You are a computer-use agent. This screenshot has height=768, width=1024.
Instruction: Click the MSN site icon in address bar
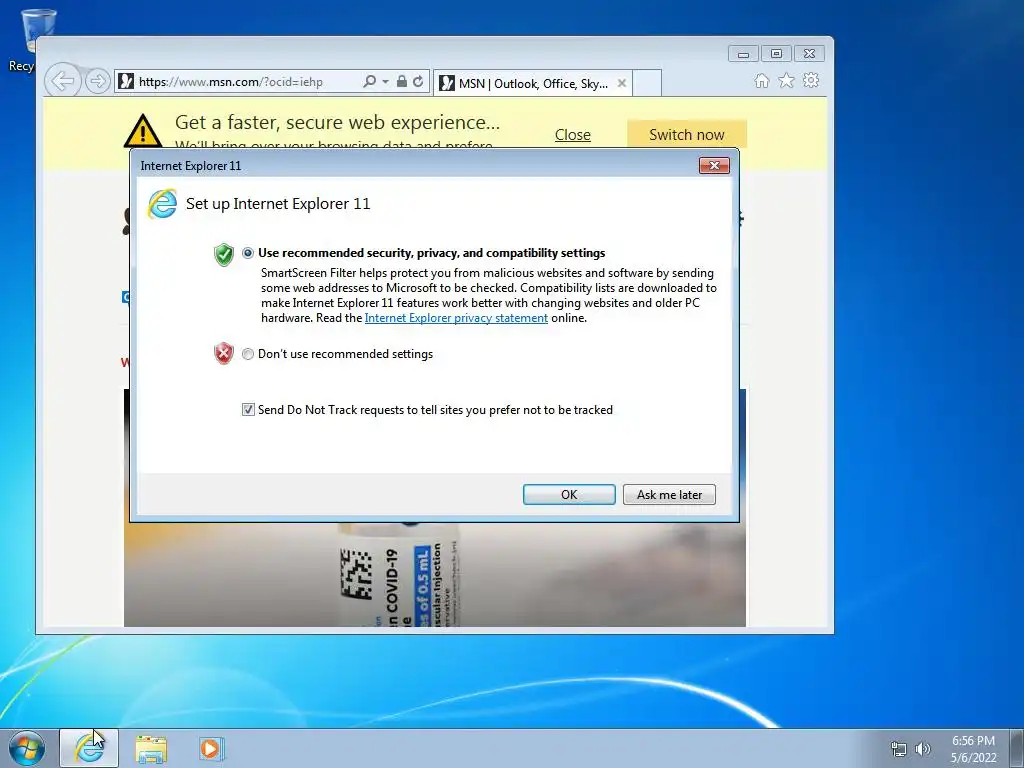(126, 82)
